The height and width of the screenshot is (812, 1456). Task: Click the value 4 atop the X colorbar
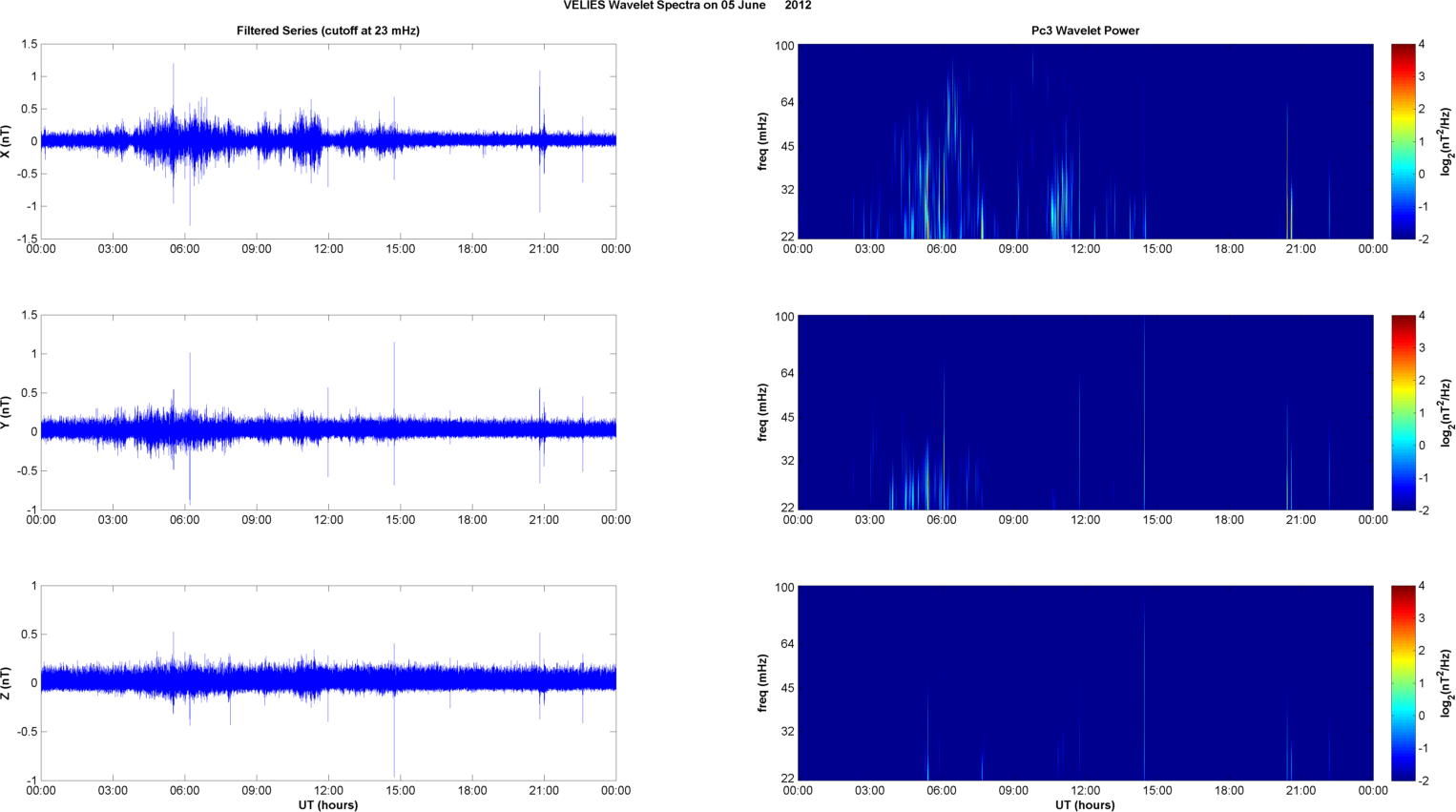pos(1423,45)
